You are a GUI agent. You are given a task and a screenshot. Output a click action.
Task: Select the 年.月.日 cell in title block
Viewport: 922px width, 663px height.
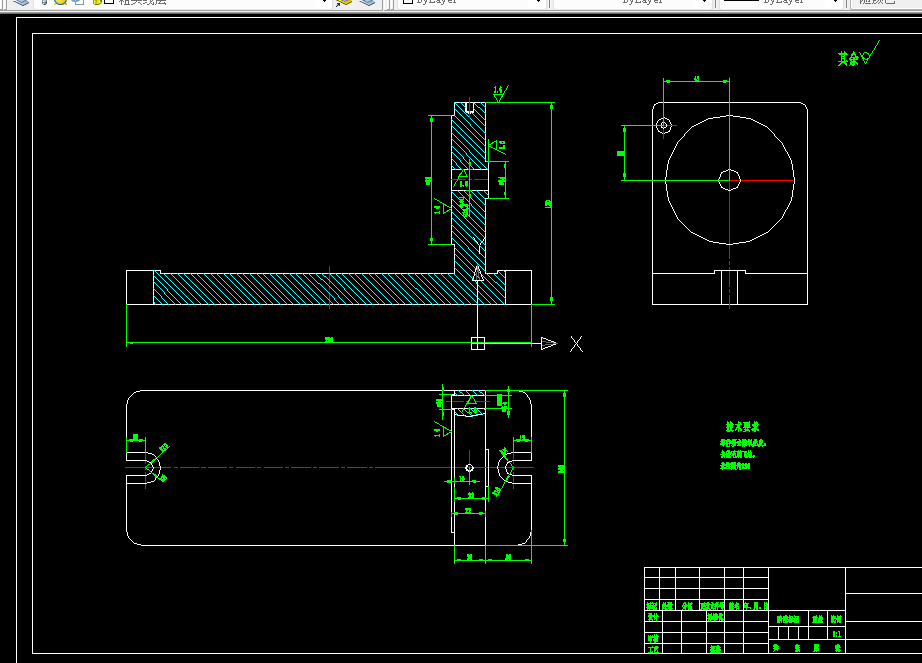756,606
